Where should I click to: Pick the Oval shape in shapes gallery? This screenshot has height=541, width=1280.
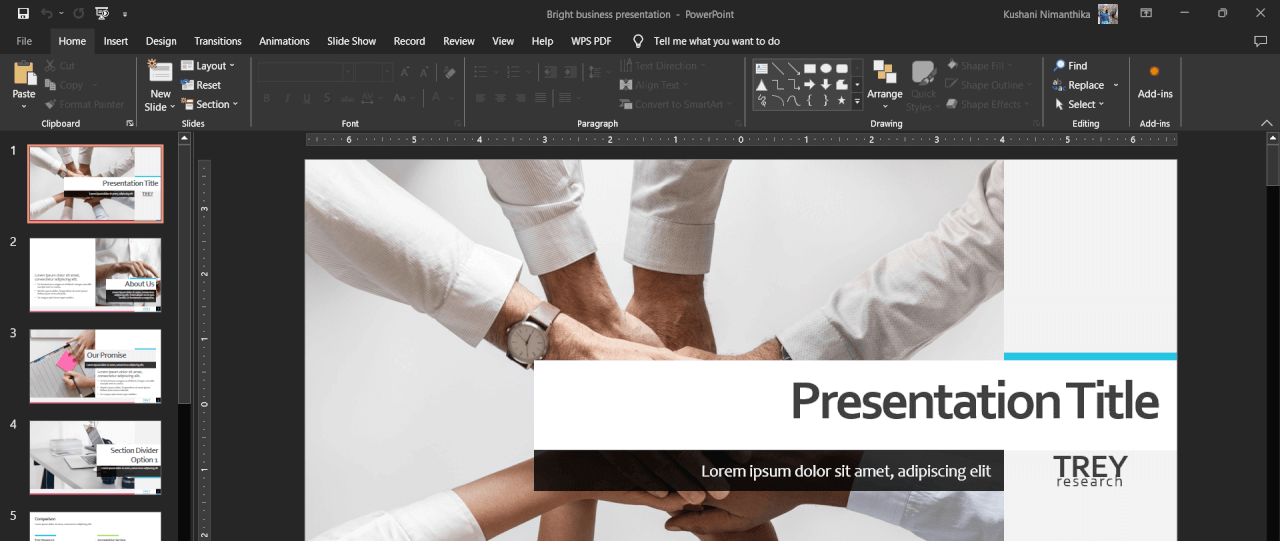826,68
